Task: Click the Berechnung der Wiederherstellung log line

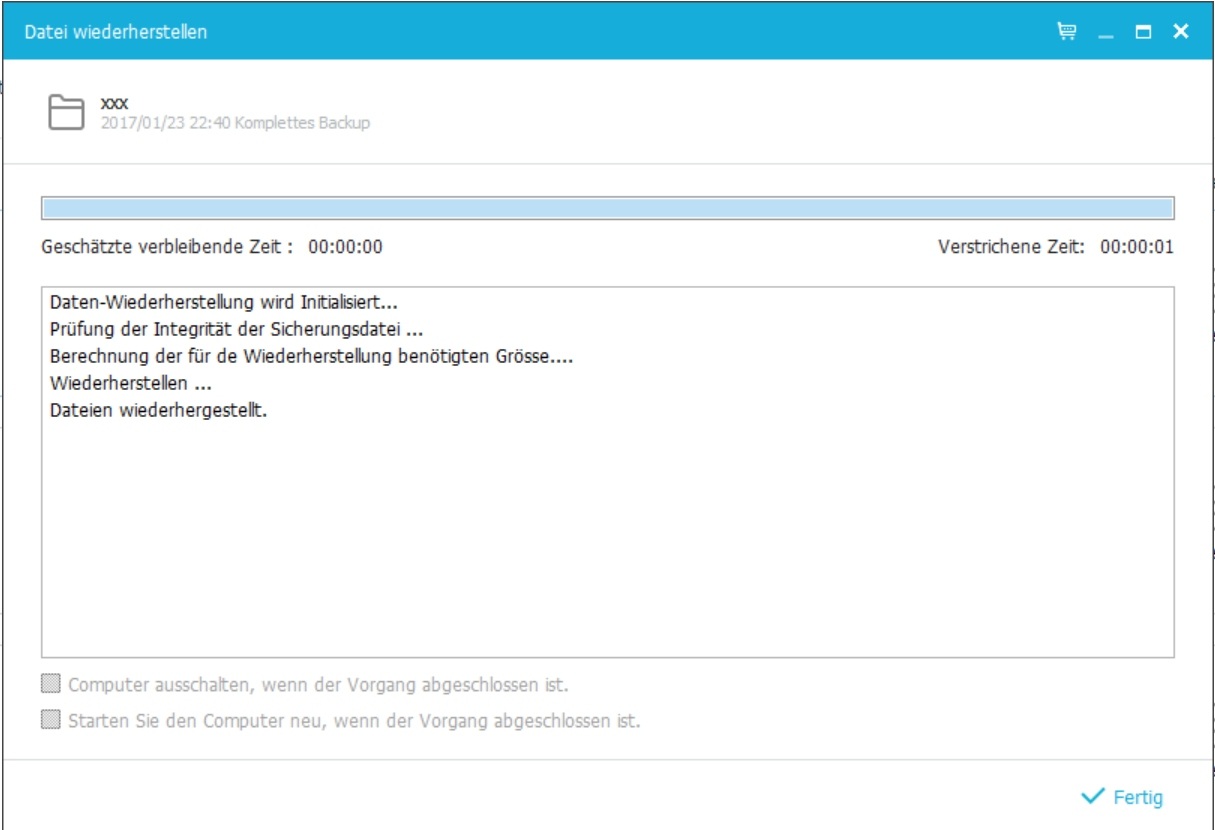Action: (311, 356)
